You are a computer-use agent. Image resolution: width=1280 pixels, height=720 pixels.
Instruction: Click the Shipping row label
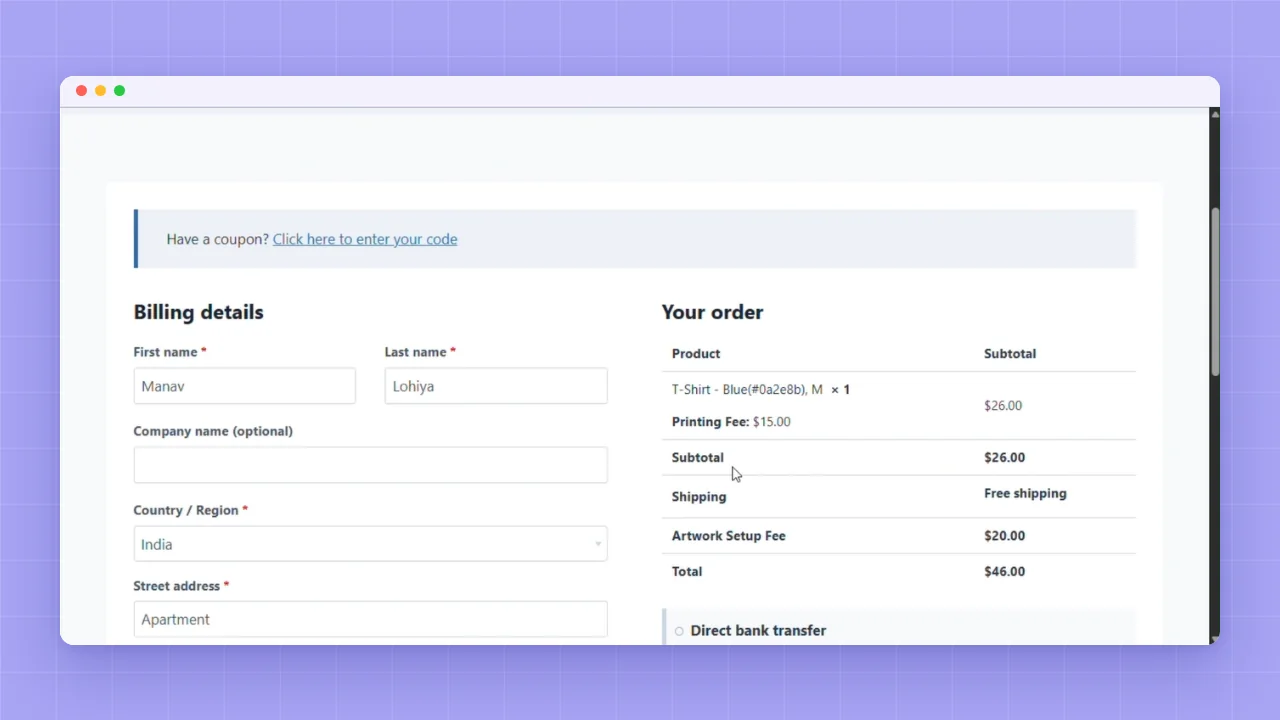point(699,497)
